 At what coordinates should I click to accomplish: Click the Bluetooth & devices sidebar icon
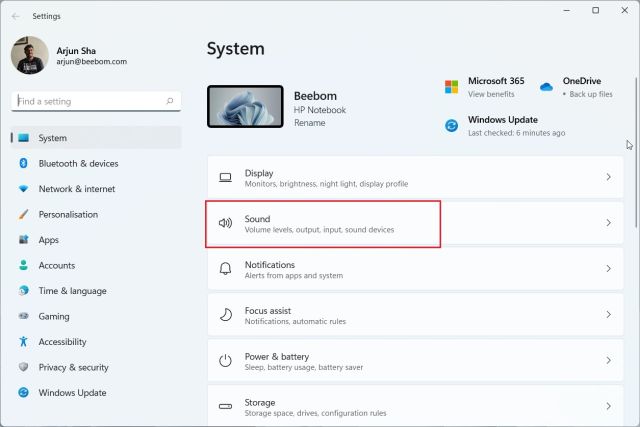coord(23,163)
